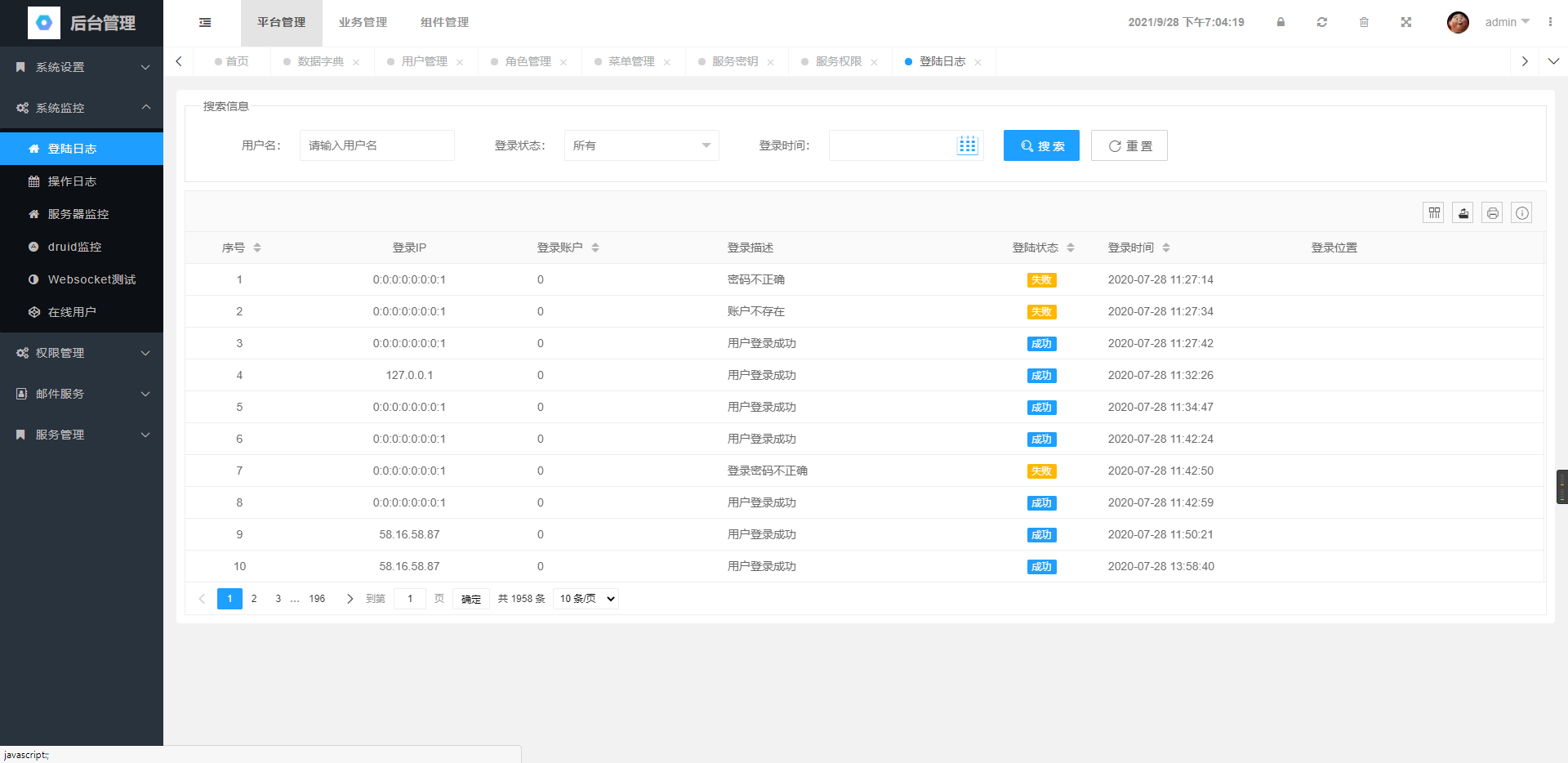This screenshot has width=1568, height=763.
Task: Go to page 3
Action: [278, 599]
